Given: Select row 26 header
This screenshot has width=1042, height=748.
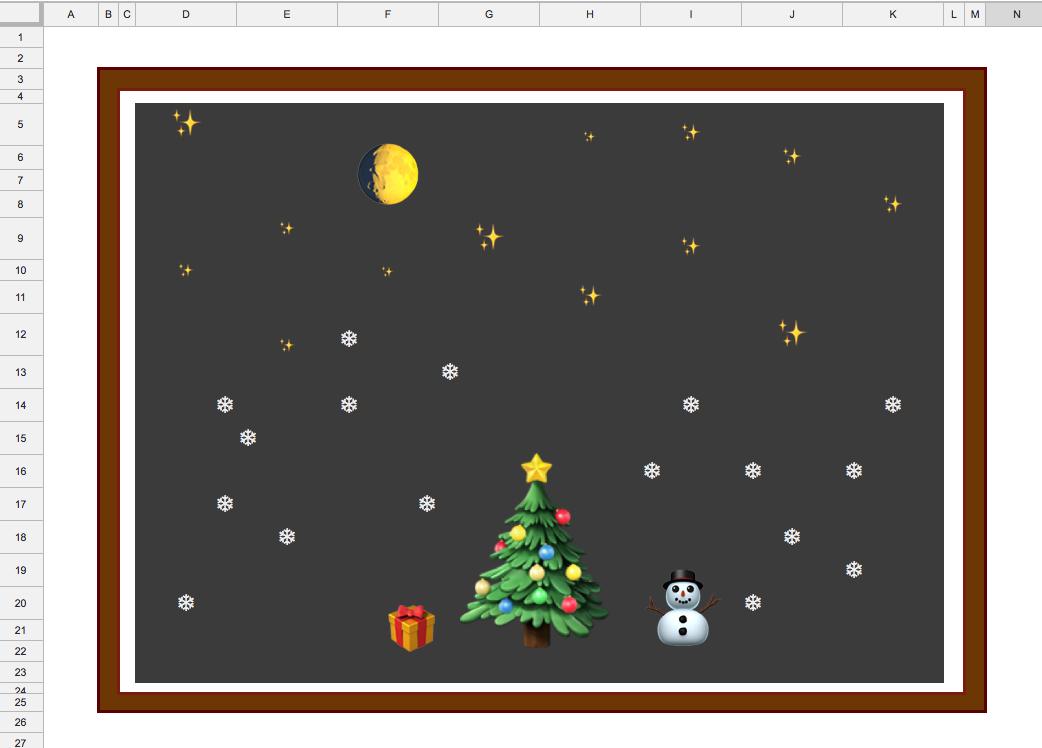Looking at the screenshot, I should coord(21,722).
